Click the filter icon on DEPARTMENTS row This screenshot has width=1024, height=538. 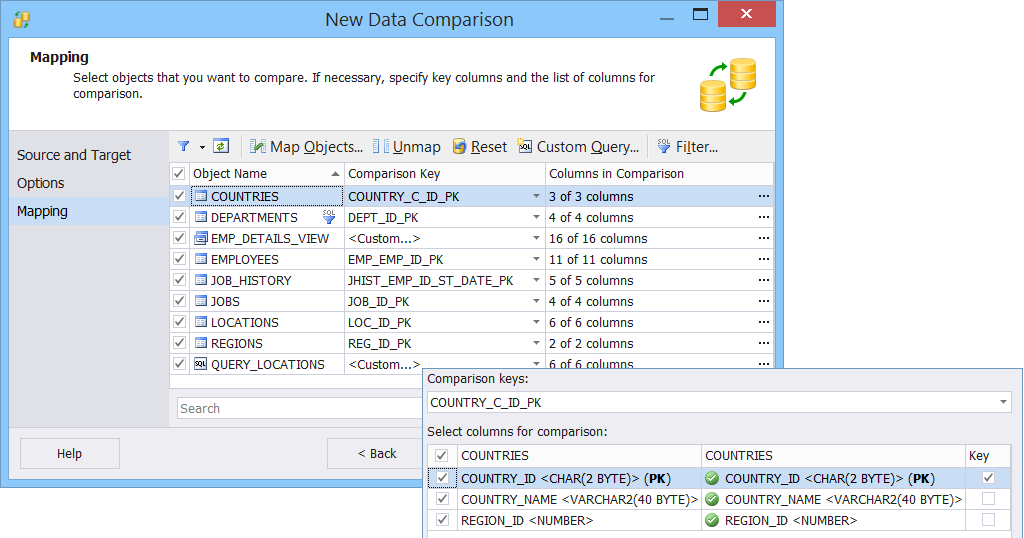pyautogui.click(x=329, y=217)
